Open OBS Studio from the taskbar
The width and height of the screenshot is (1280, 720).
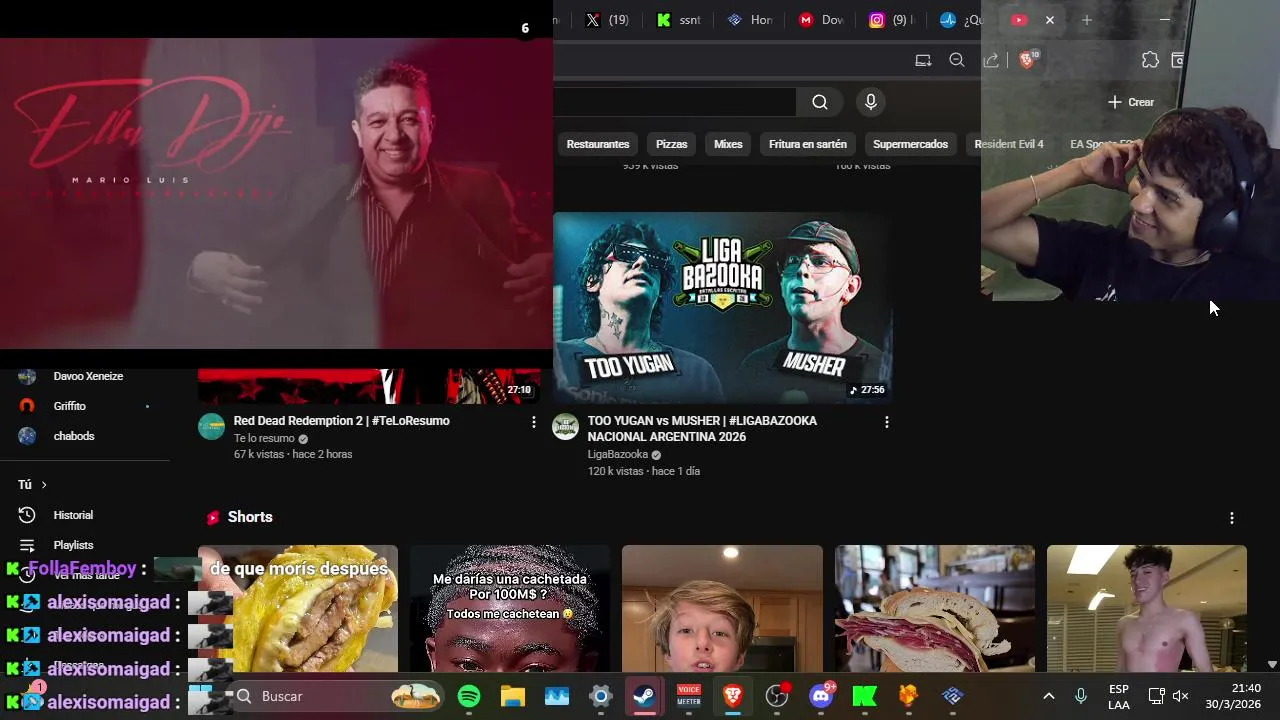777,696
